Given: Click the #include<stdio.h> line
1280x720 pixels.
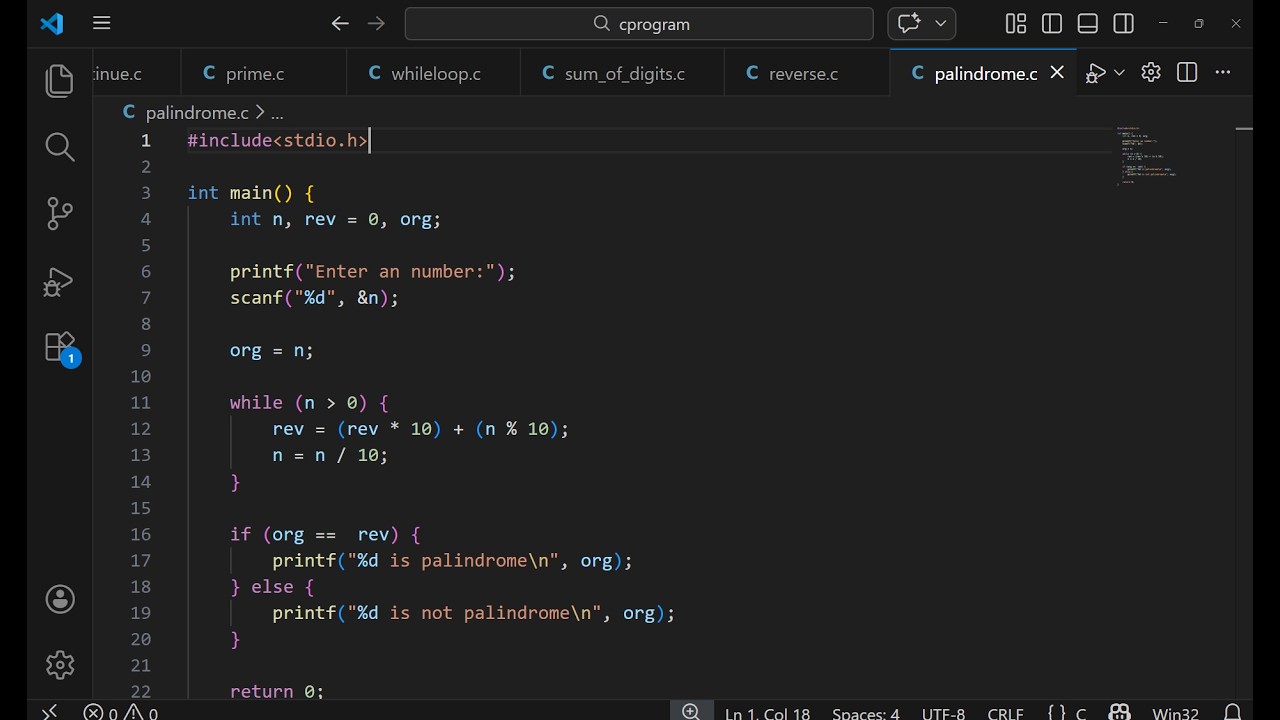Looking at the screenshot, I should pyautogui.click(x=278, y=141).
